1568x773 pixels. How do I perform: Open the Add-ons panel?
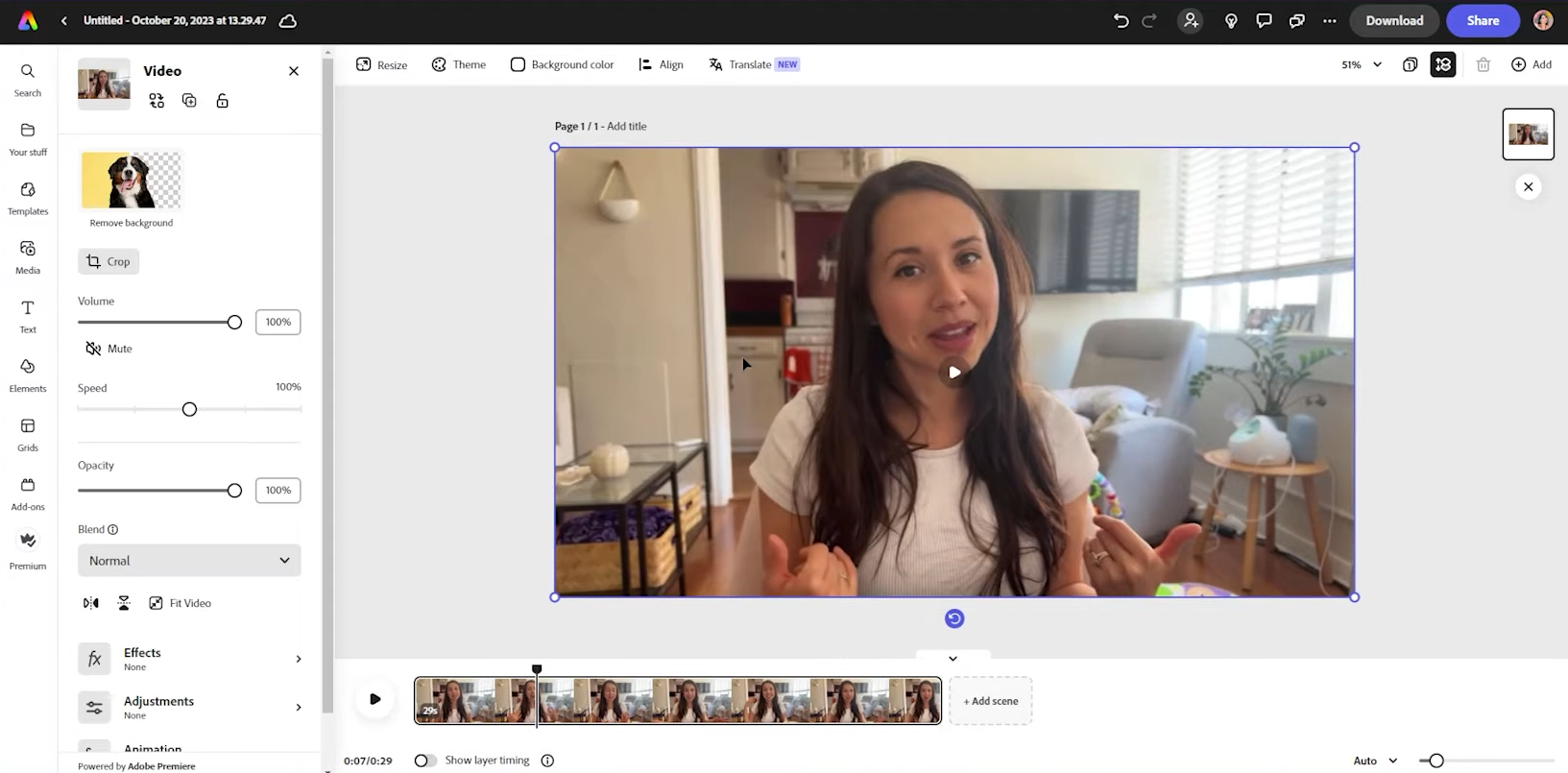[27, 494]
